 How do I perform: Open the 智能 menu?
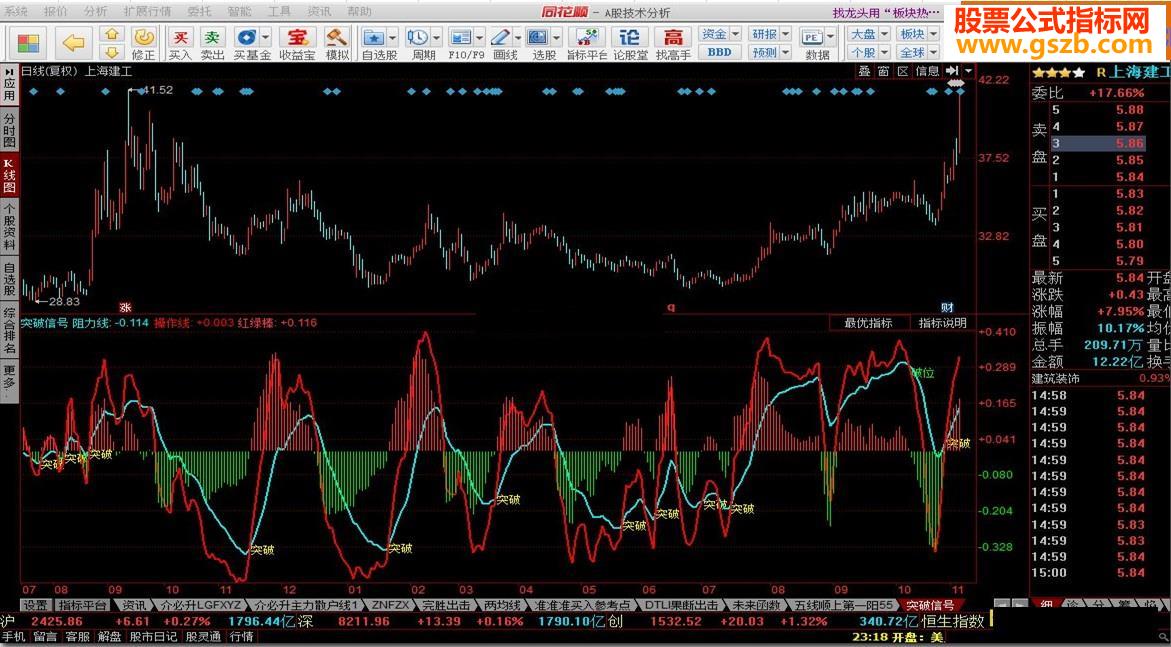(240, 11)
